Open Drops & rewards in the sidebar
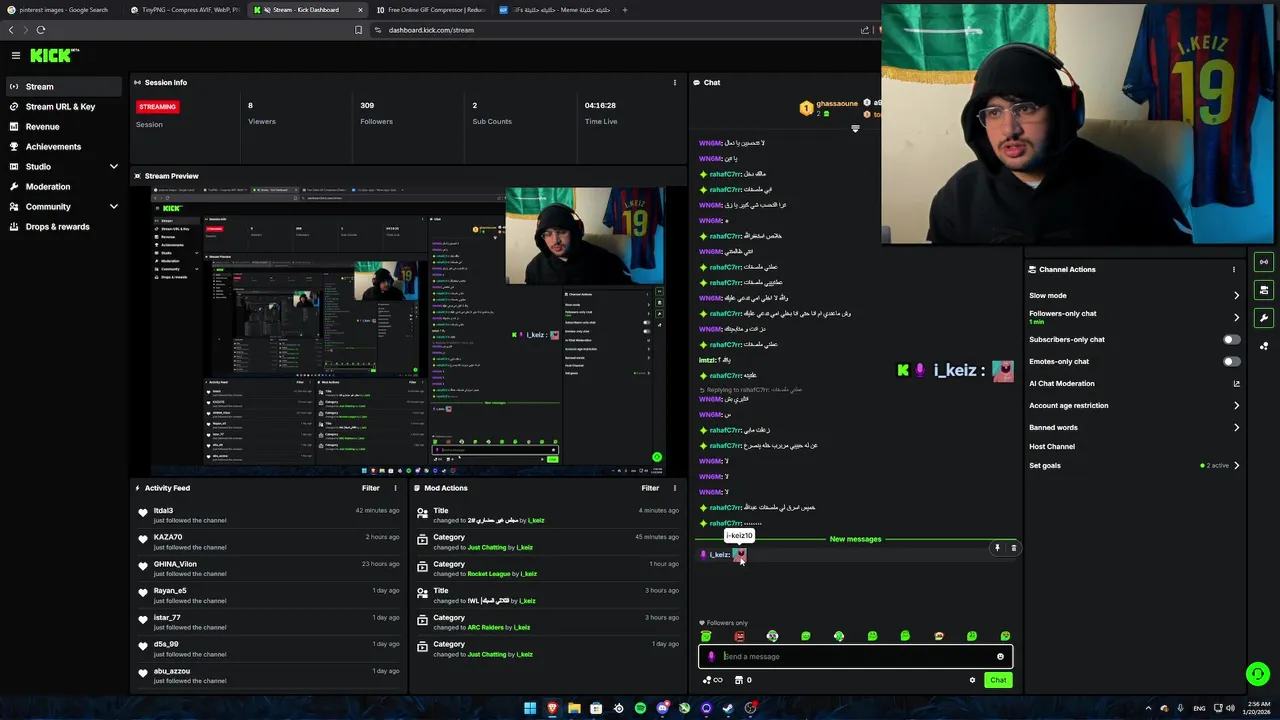The image size is (1280, 720). (x=64, y=227)
